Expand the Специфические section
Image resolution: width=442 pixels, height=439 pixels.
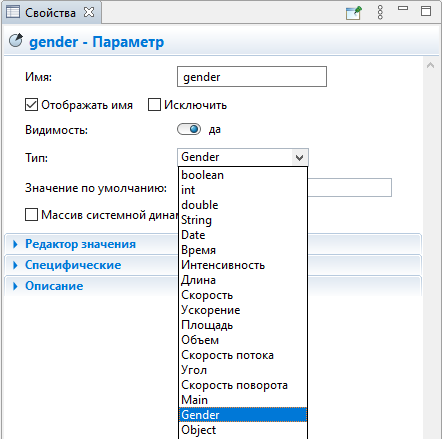tap(73, 265)
